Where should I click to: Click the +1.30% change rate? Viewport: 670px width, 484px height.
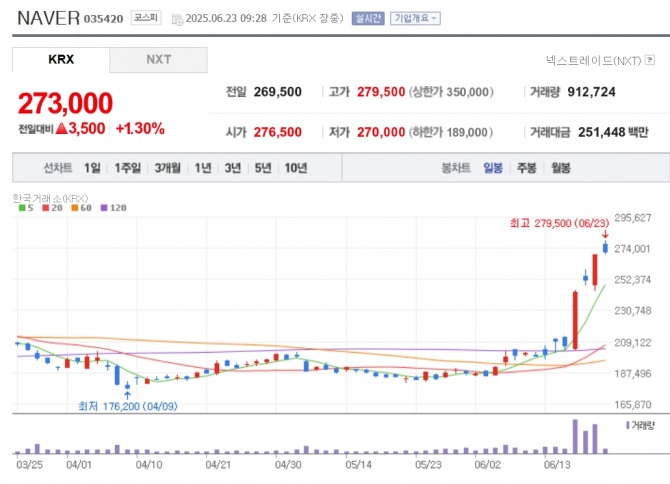tap(140, 129)
